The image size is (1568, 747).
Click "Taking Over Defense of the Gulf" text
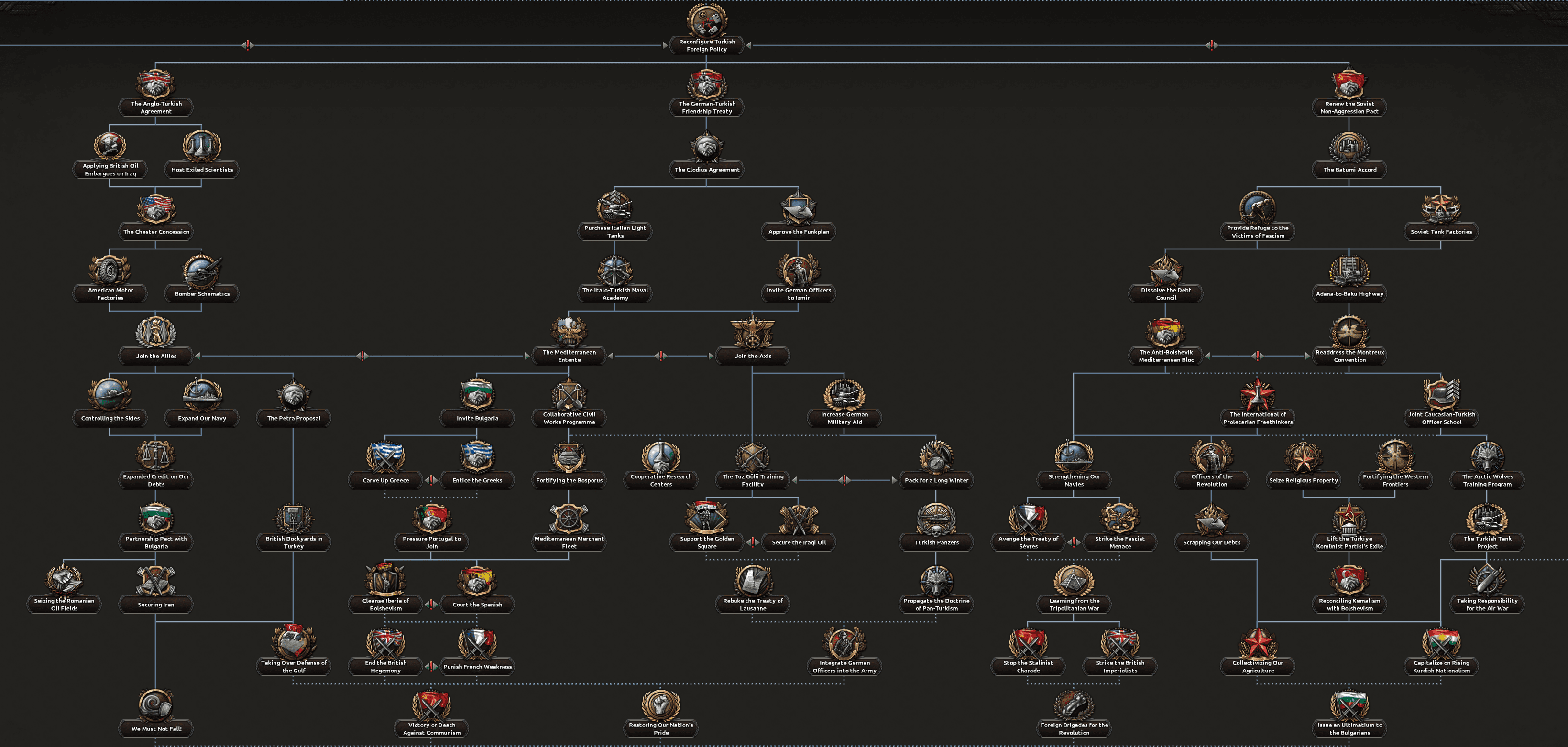[x=294, y=667]
